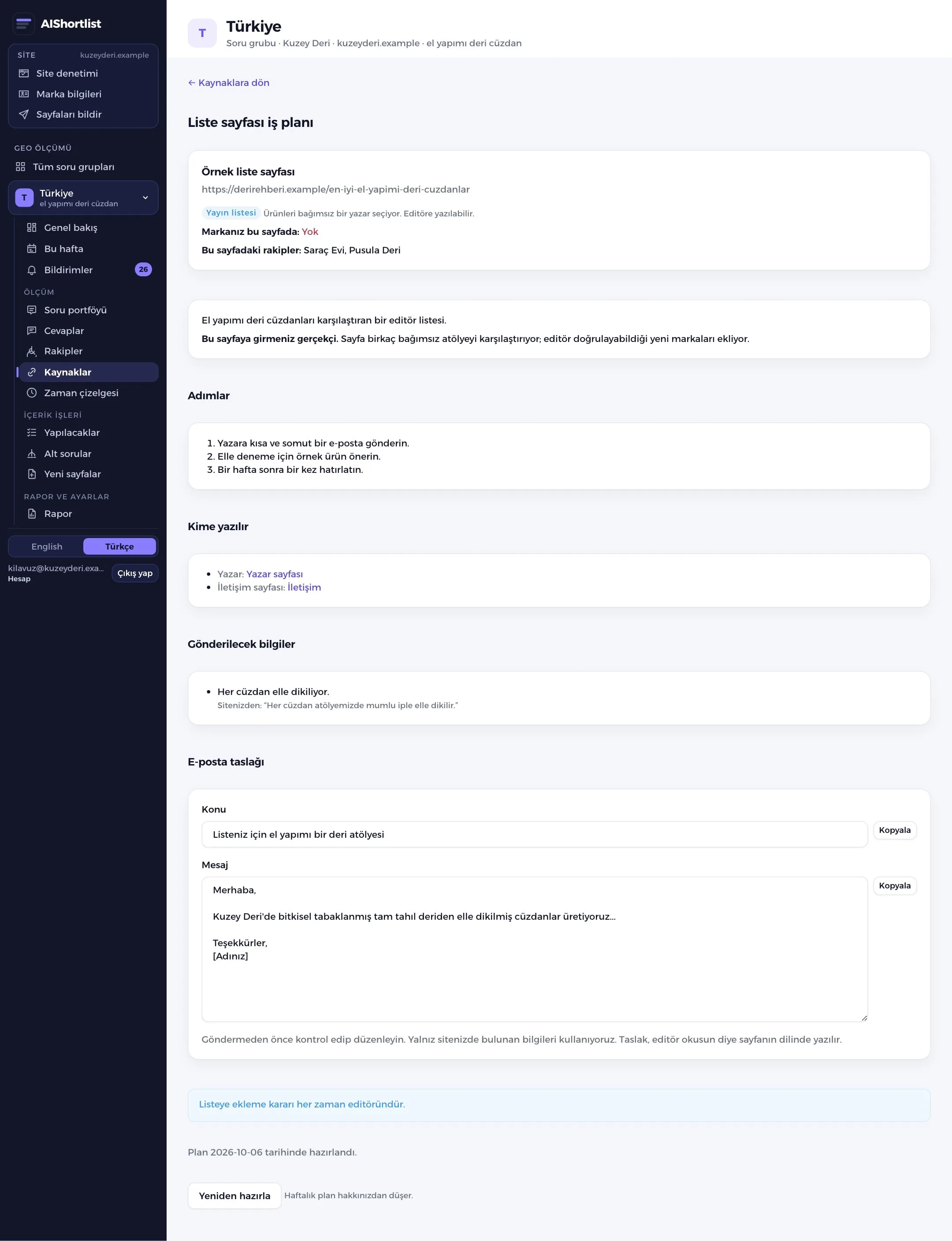The width and height of the screenshot is (952, 1241).
Task: Click the Sayfaları bildir paper-plane icon
Action: click(24, 115)
